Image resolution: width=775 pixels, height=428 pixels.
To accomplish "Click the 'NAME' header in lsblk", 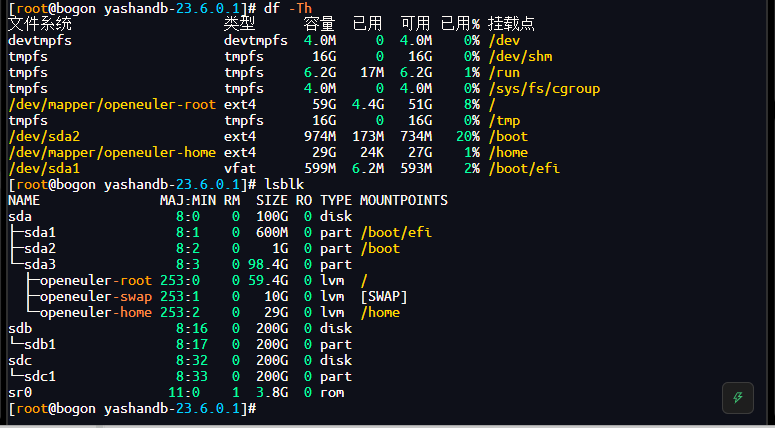I will pyautogui.click(x=24, y=200).
